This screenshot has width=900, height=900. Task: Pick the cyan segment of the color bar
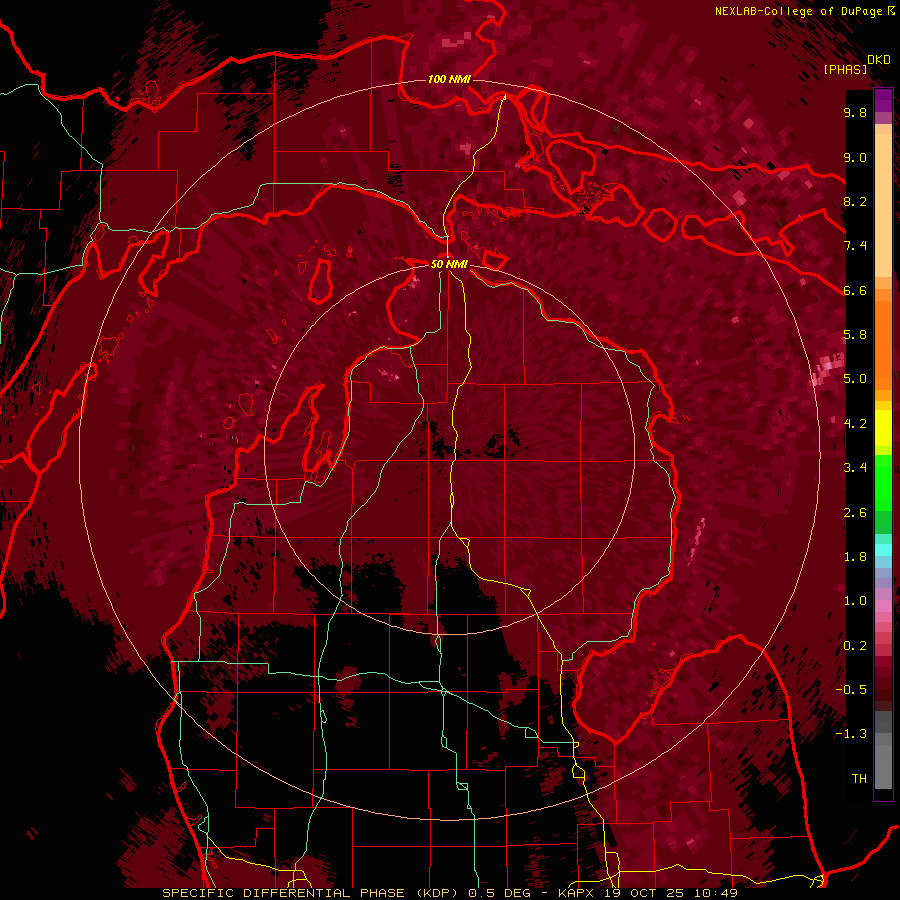883,550
